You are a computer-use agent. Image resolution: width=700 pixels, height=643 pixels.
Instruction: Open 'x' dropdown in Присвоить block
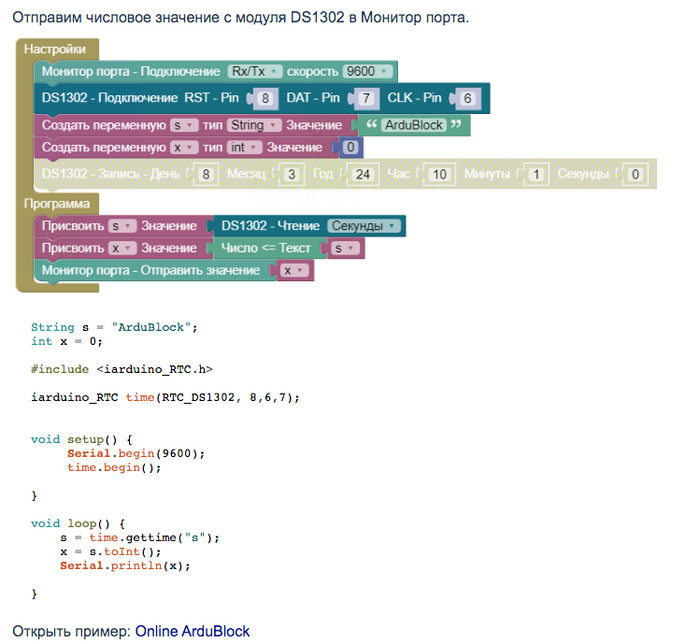point(122,248)
